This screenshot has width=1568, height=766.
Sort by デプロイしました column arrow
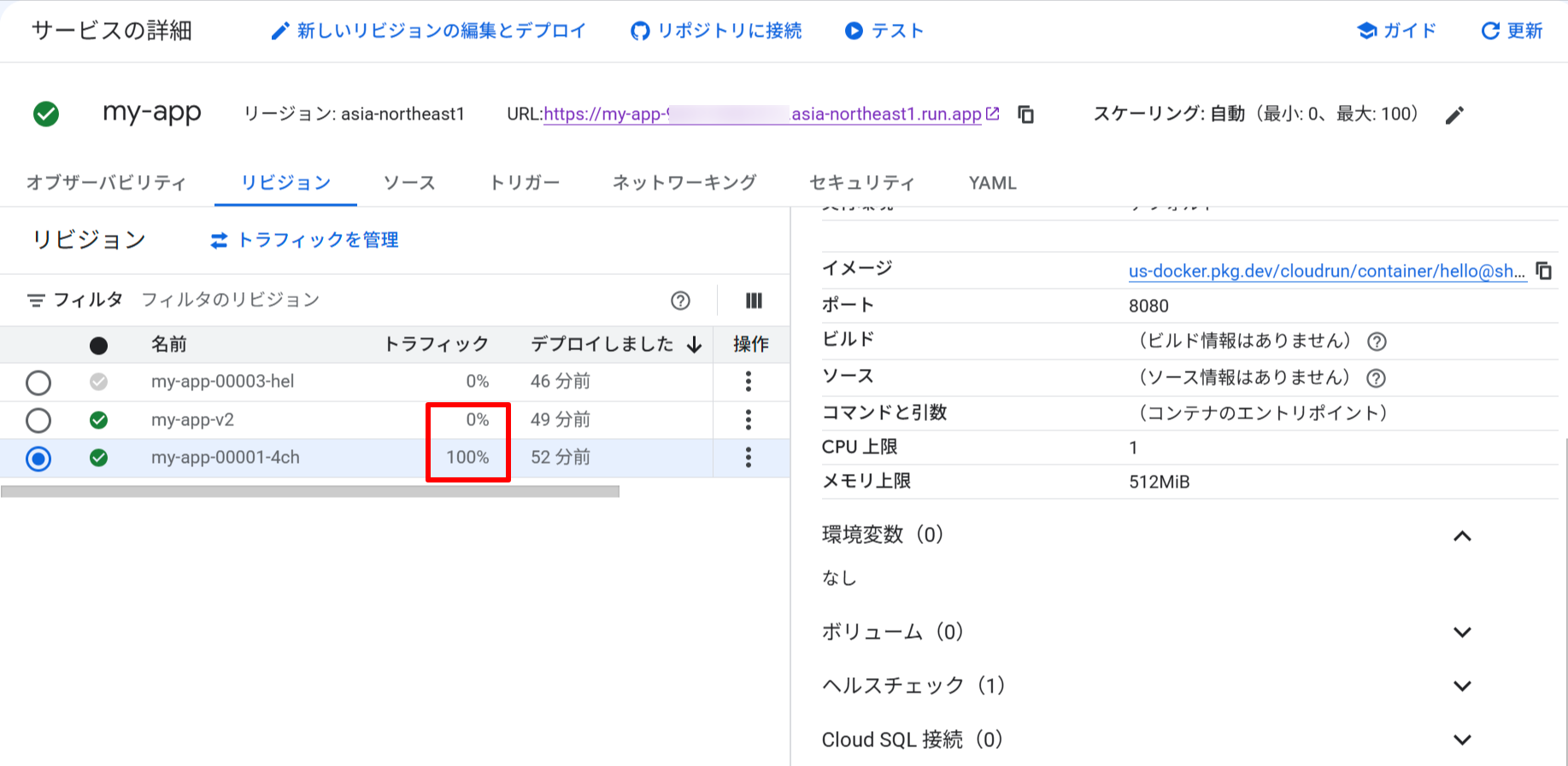[x=695, y=345]
